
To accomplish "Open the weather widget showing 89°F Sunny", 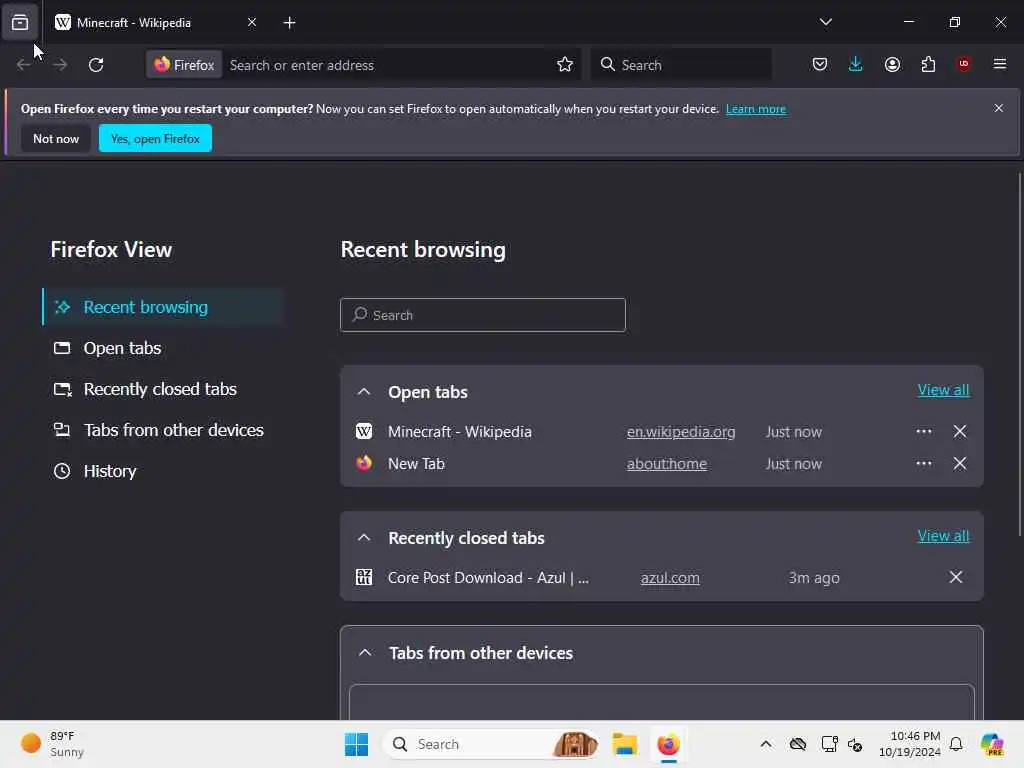I will 54,744.
